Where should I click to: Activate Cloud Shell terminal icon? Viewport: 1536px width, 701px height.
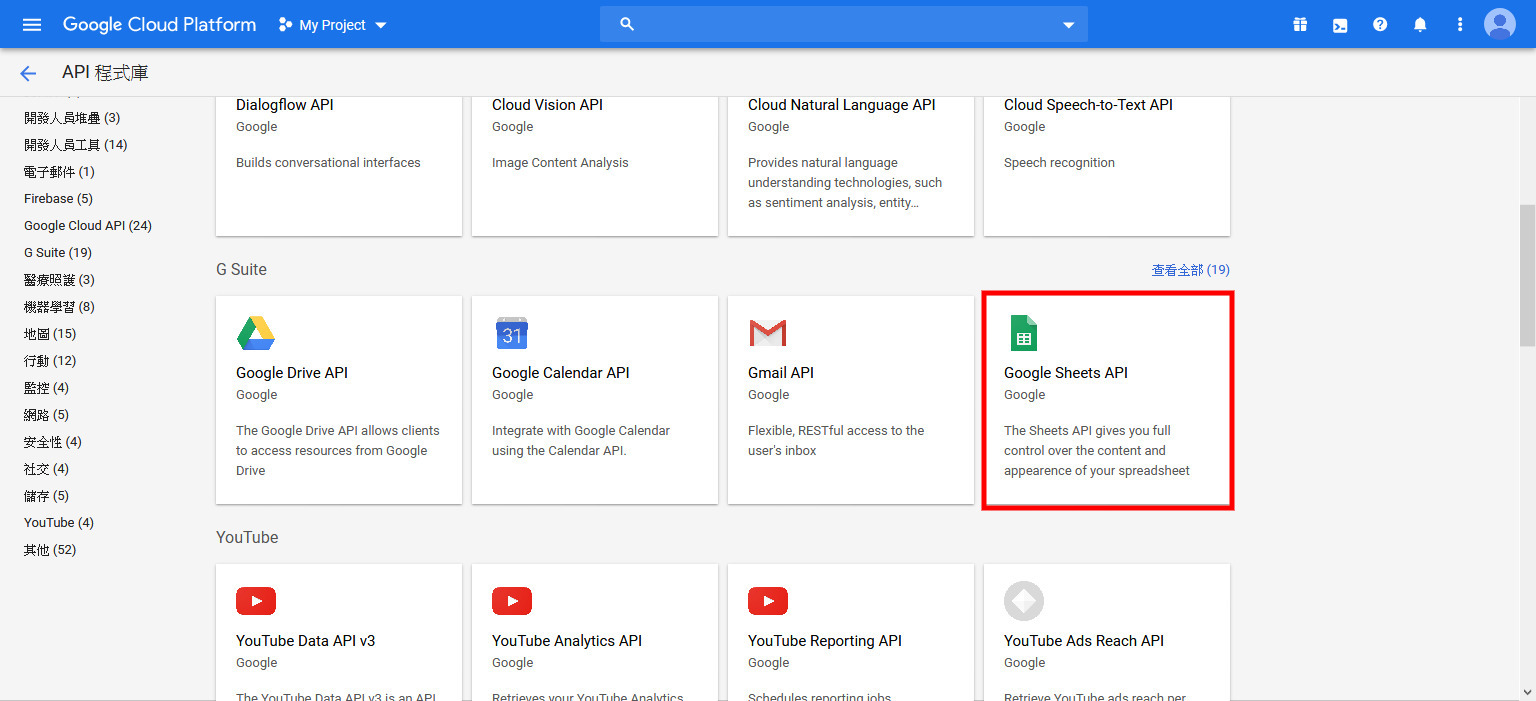click(1340, 24)
